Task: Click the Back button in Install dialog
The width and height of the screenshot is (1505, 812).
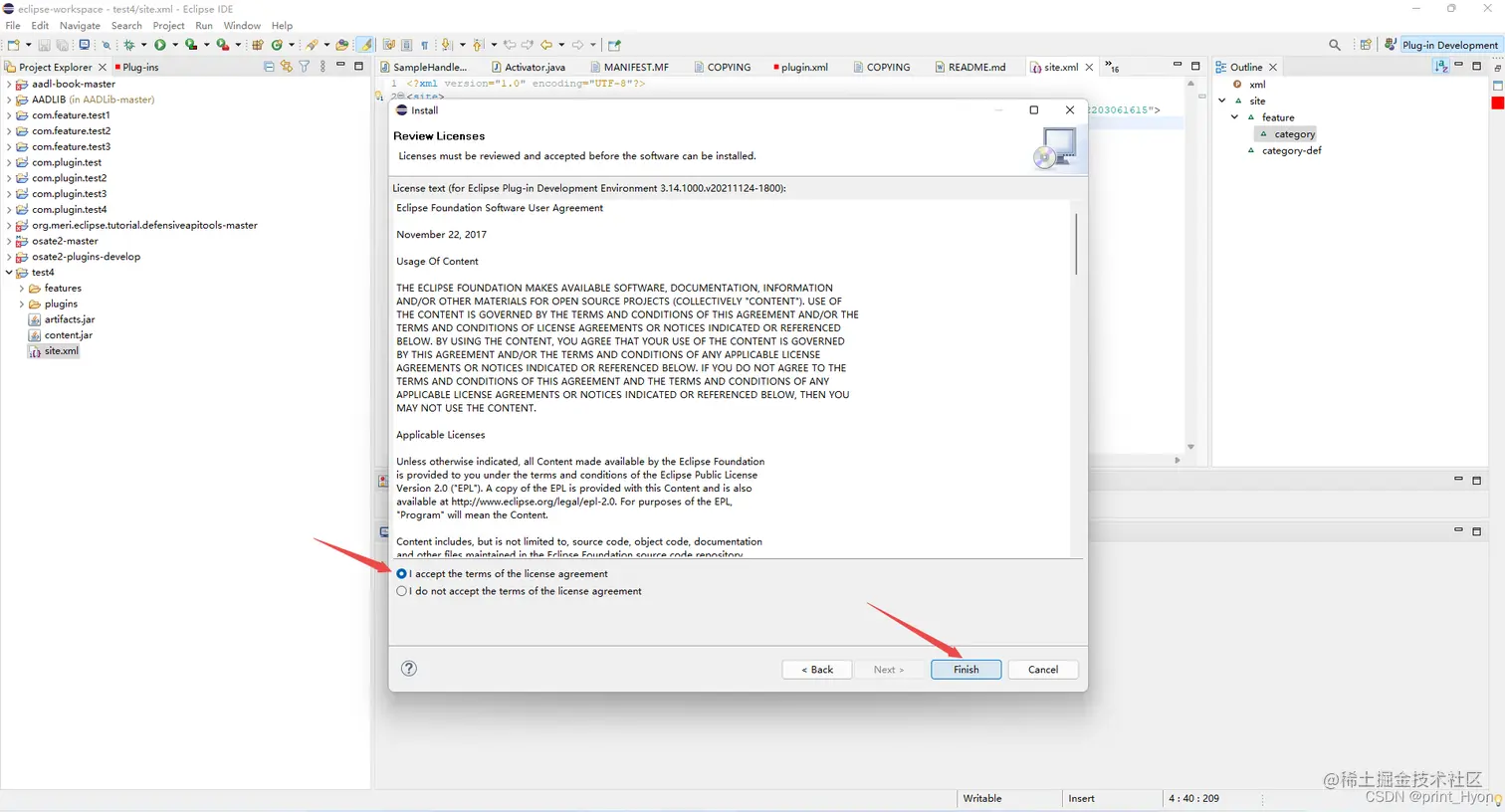Action: tap(816, 670)
